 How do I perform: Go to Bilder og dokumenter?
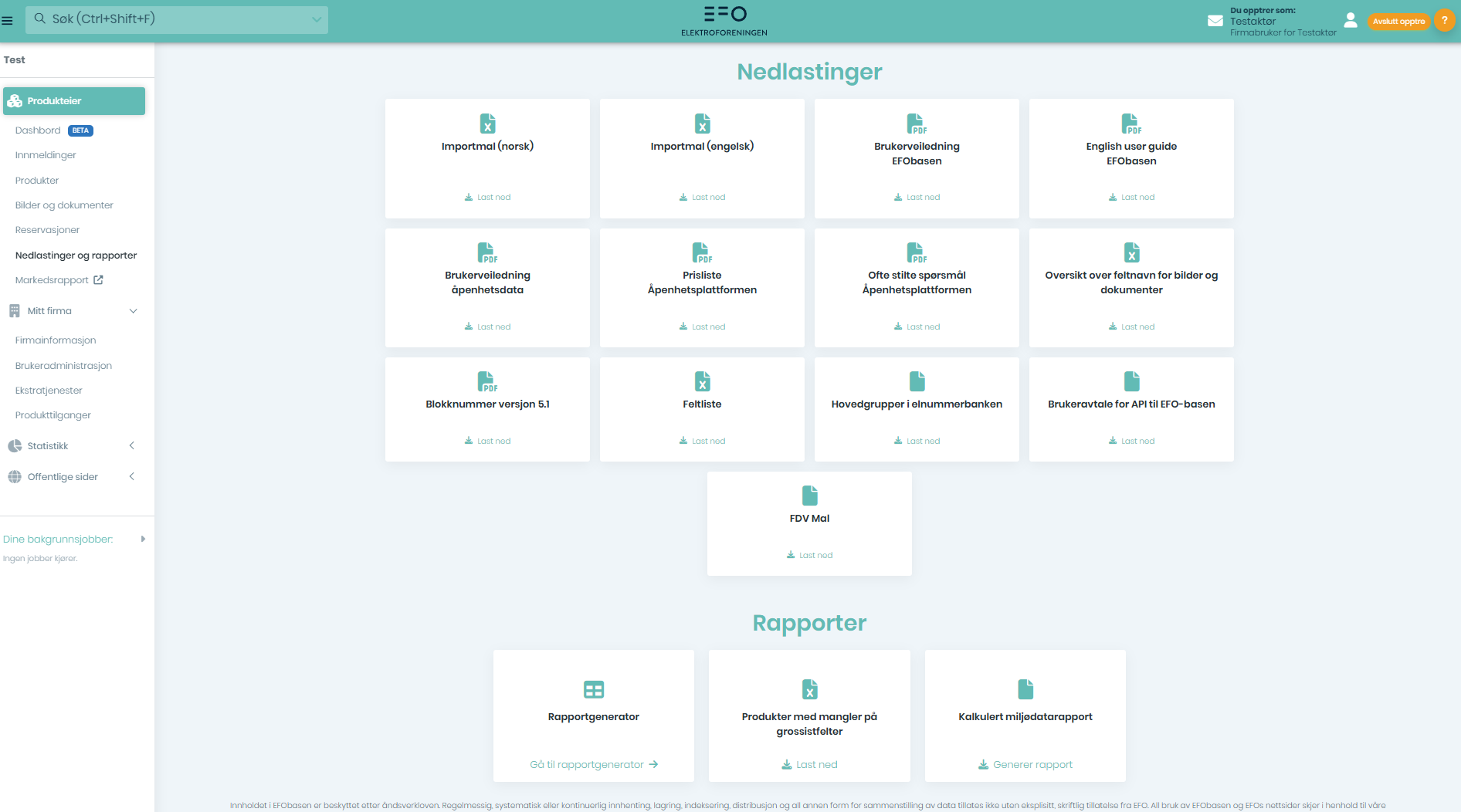click(x=64, y=205)
